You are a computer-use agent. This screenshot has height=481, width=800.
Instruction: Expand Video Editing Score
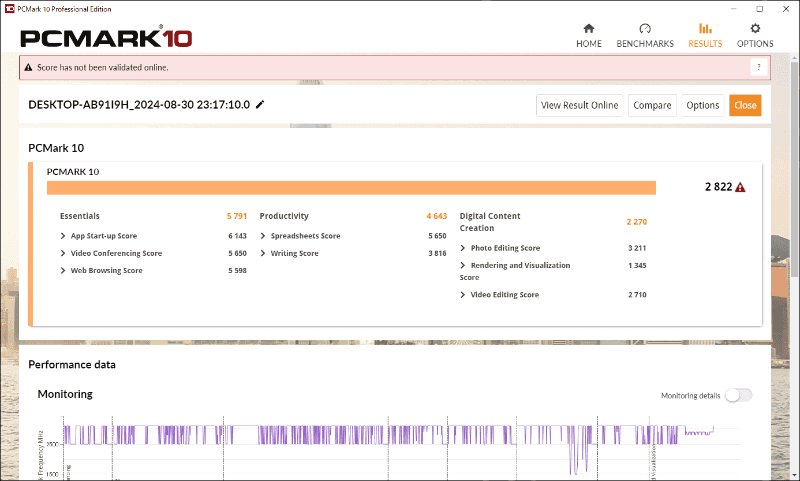pyautogui.click(x=463, y=294)
